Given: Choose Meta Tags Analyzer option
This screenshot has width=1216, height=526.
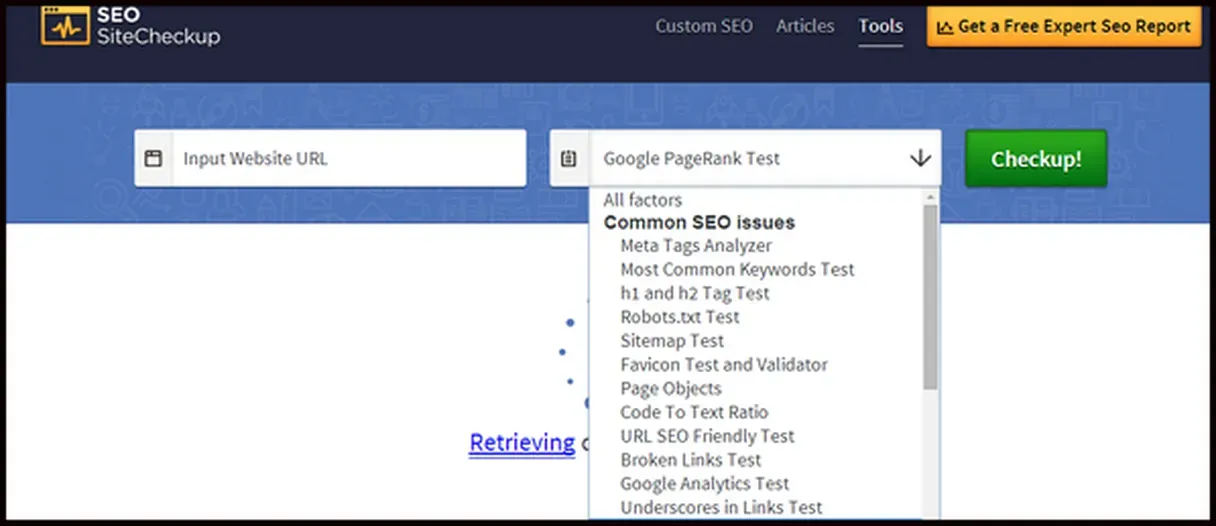Looking at the screenshot, I should point(696,245).
